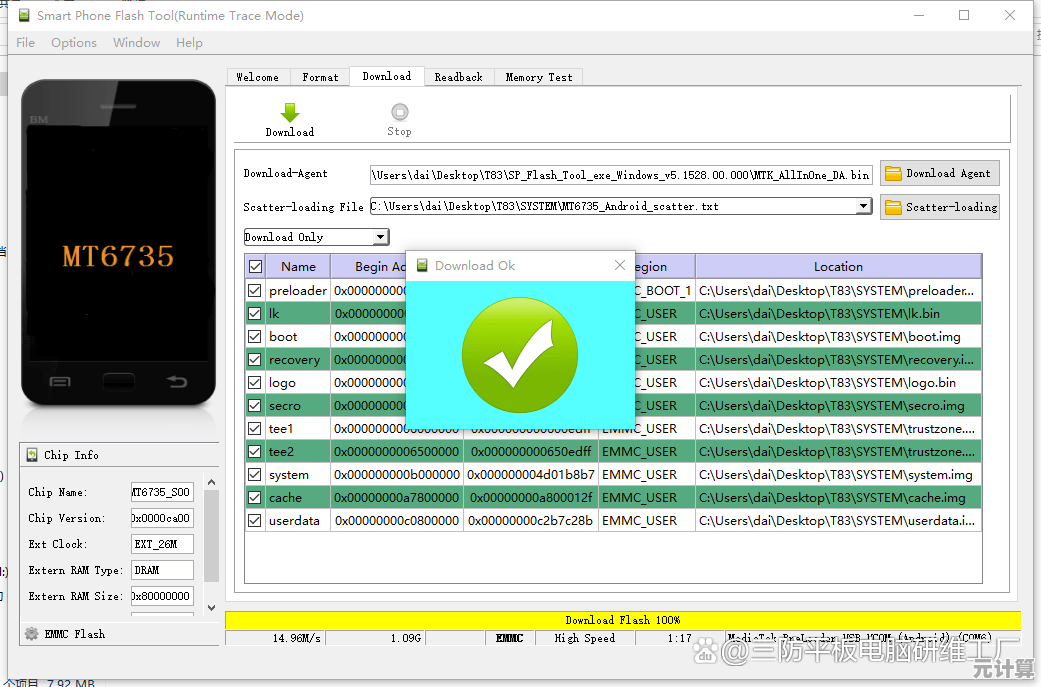Open the Download Only mode dropdown

pyautogui.click(x=380, y=237)
